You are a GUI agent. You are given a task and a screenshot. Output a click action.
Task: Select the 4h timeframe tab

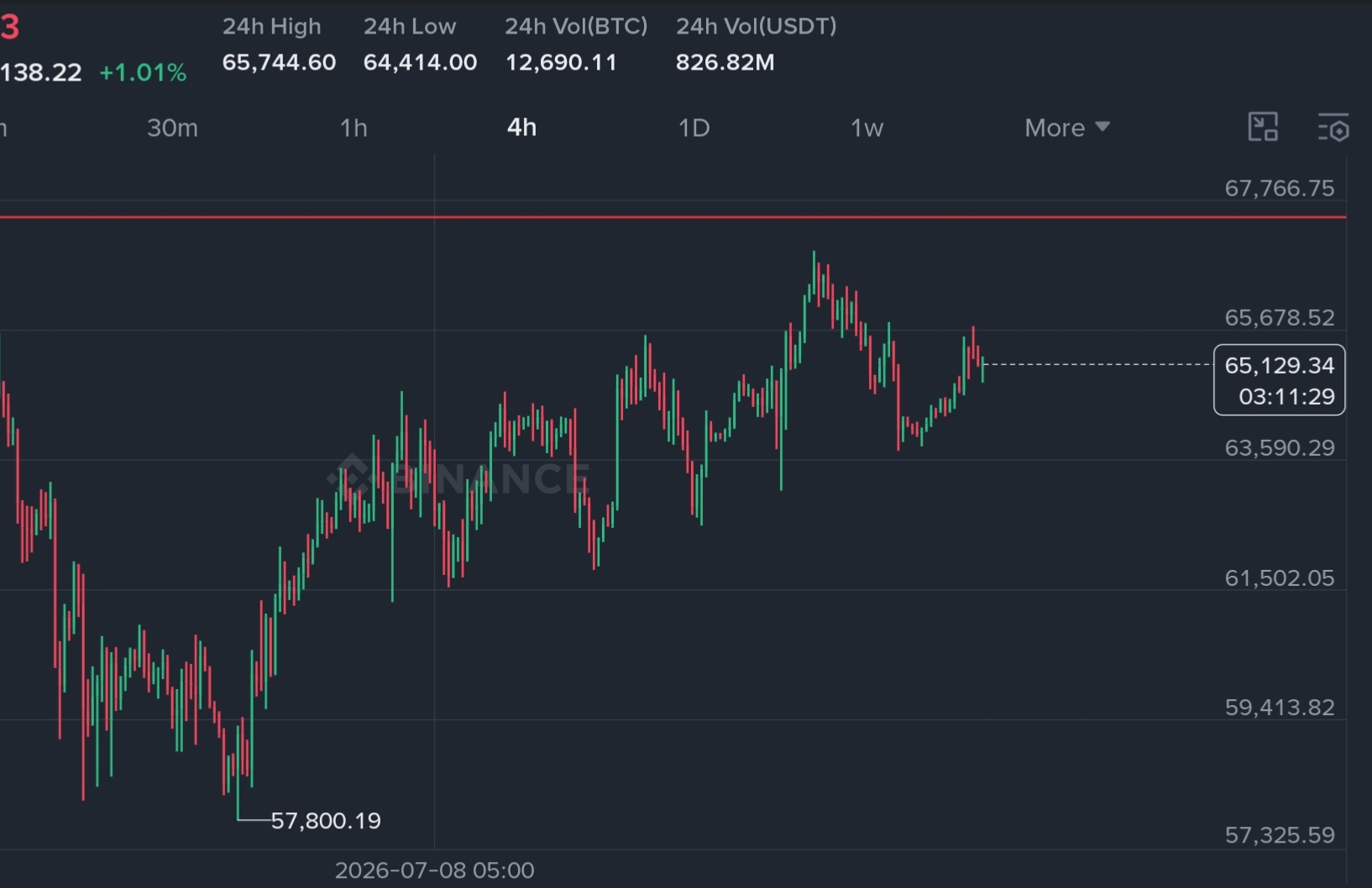[x=521, y=128]
